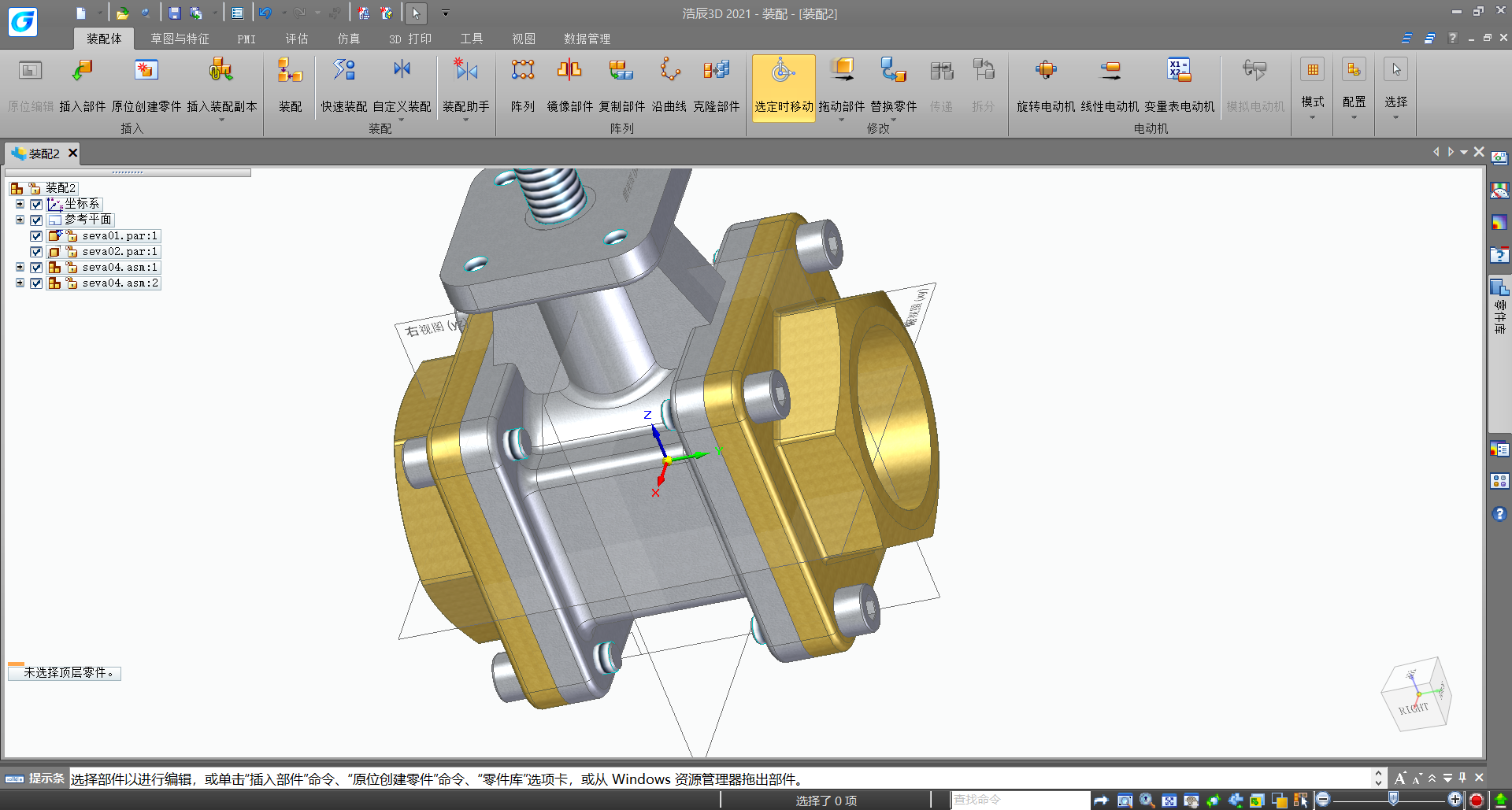Image resolution: width=1512 pixels, height=810 pixels.
Task: Open the 装配助手 dropdown
Action: [x=465, y=120]
